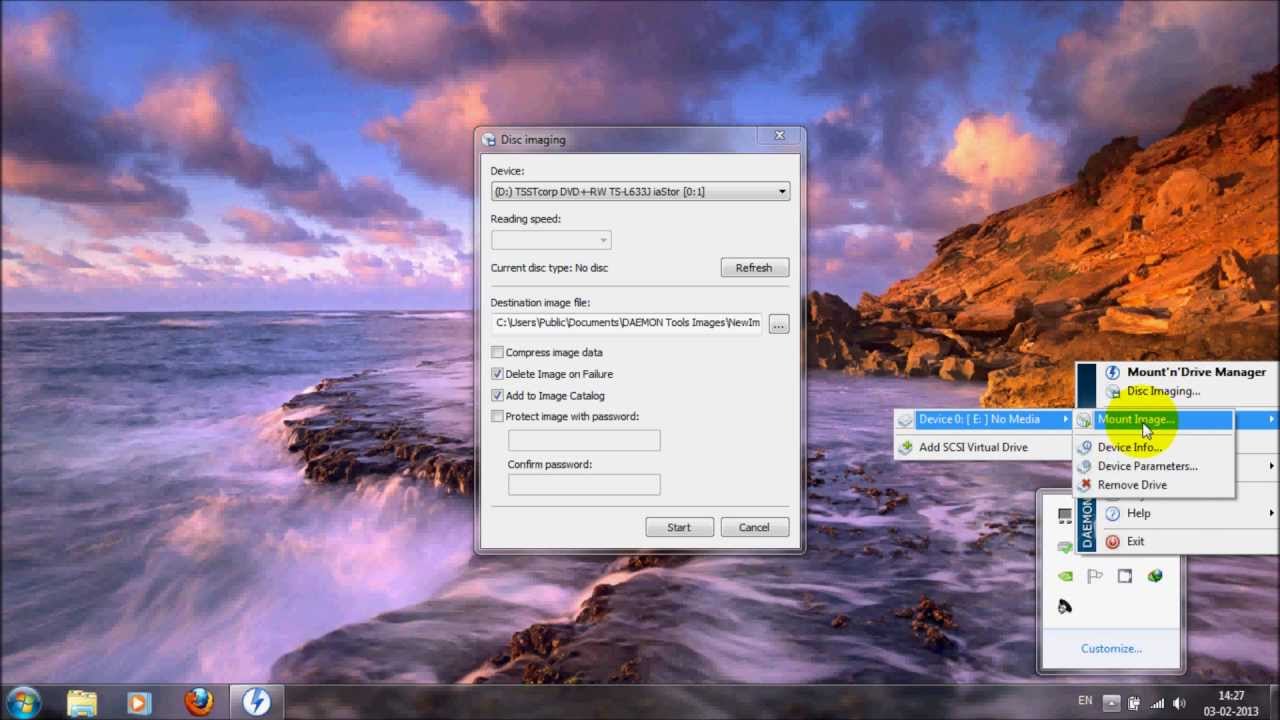This screenshot has width=1280, height=720.
Task: Click the Disc imaging title bar icon
Action: [x=489, y=140]
